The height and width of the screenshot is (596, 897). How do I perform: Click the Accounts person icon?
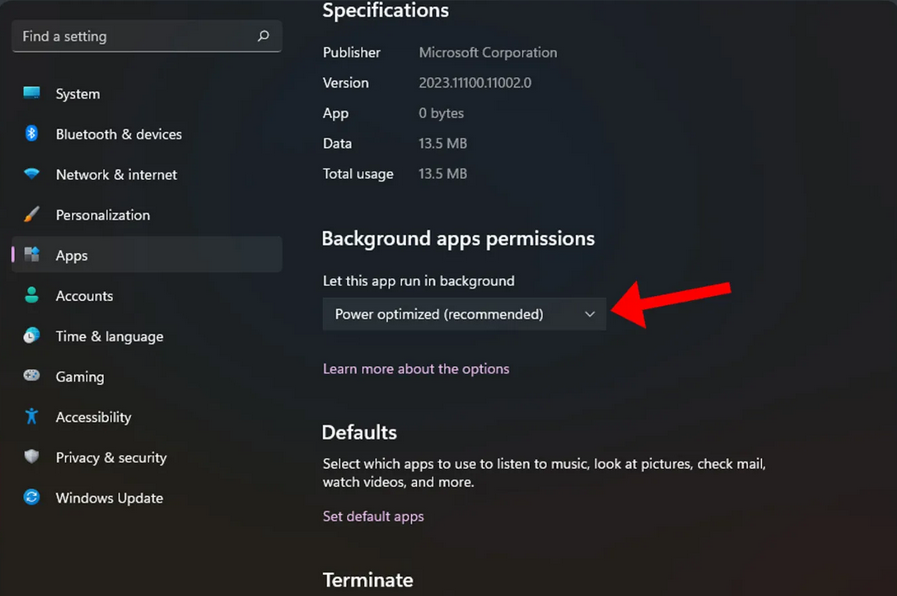32,296
